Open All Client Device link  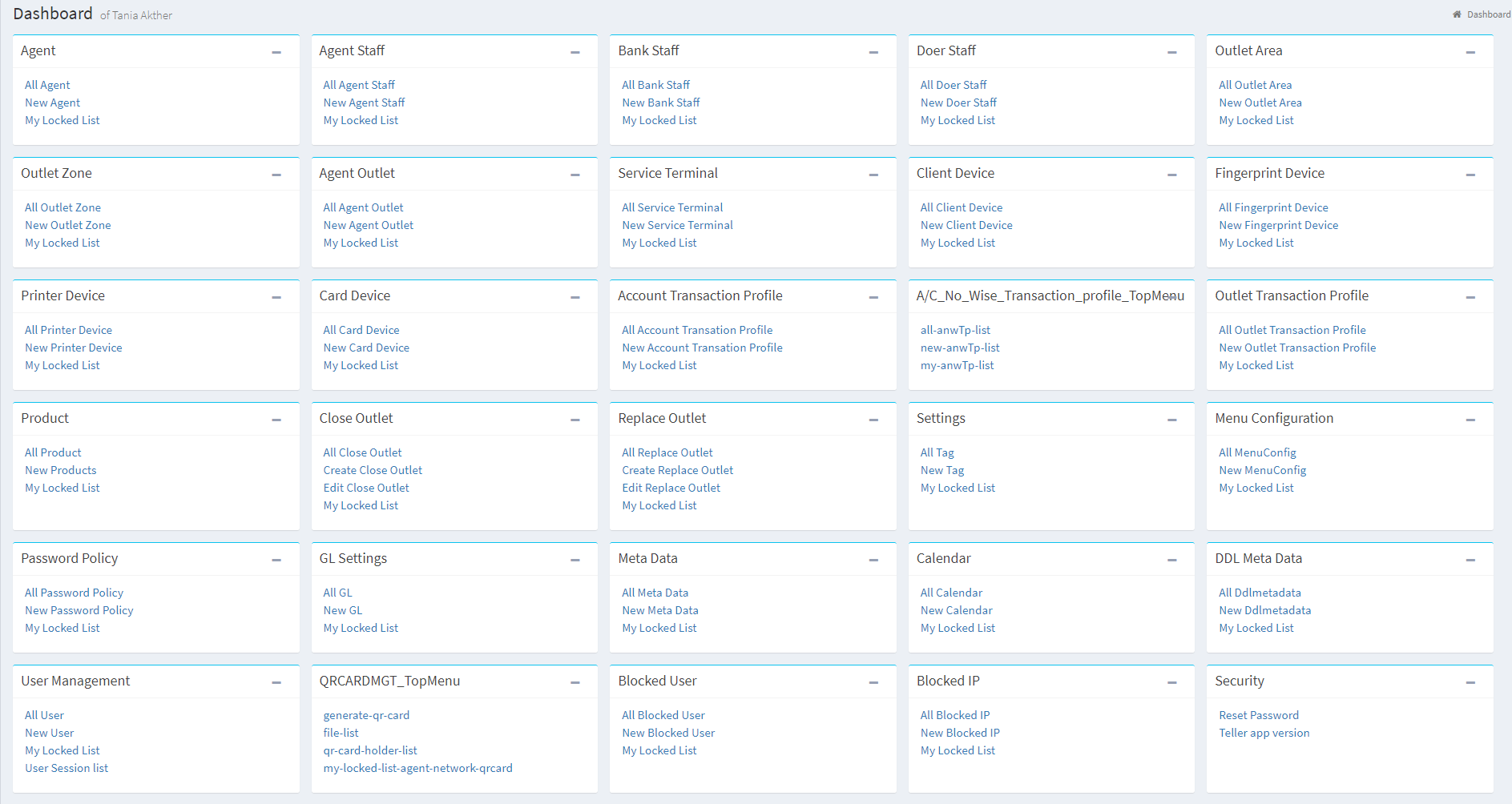tap(961, 207)
